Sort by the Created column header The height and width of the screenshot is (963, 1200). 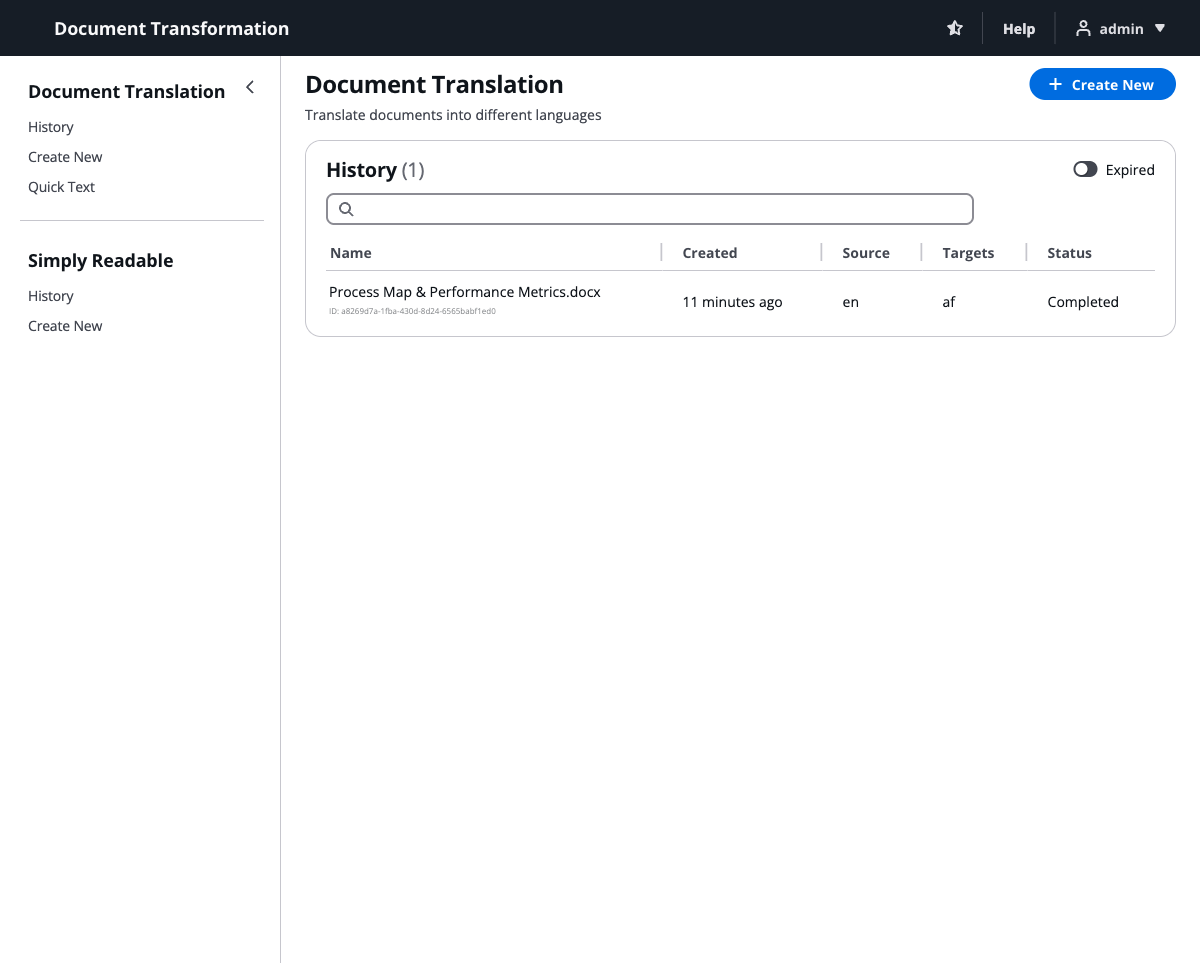709,252
